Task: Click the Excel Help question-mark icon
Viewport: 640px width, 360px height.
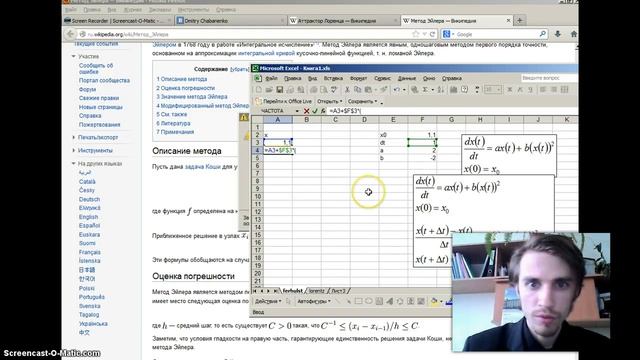Action: (464, 90)
